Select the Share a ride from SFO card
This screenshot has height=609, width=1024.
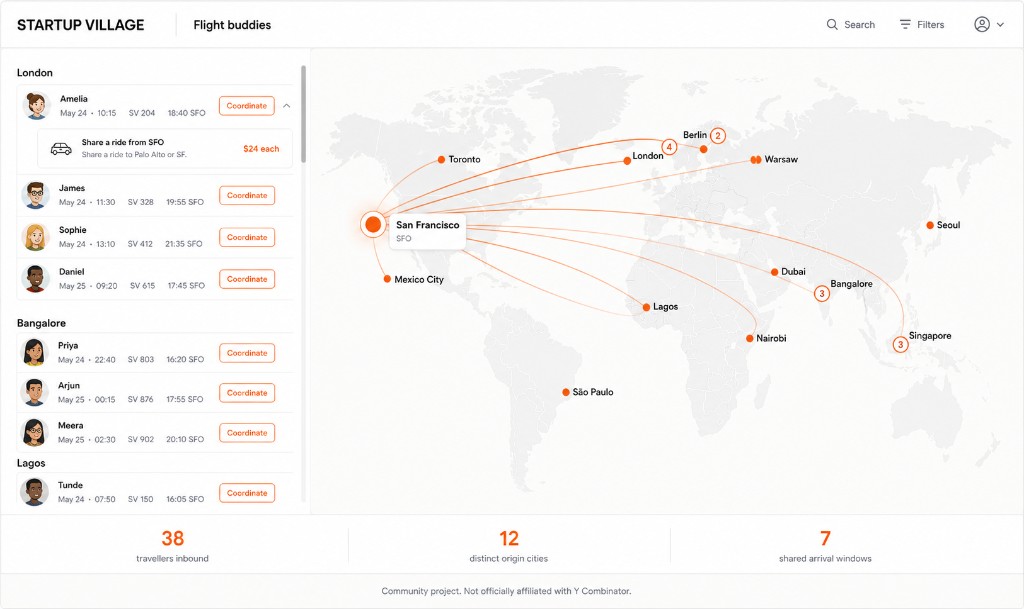(165, 149)
